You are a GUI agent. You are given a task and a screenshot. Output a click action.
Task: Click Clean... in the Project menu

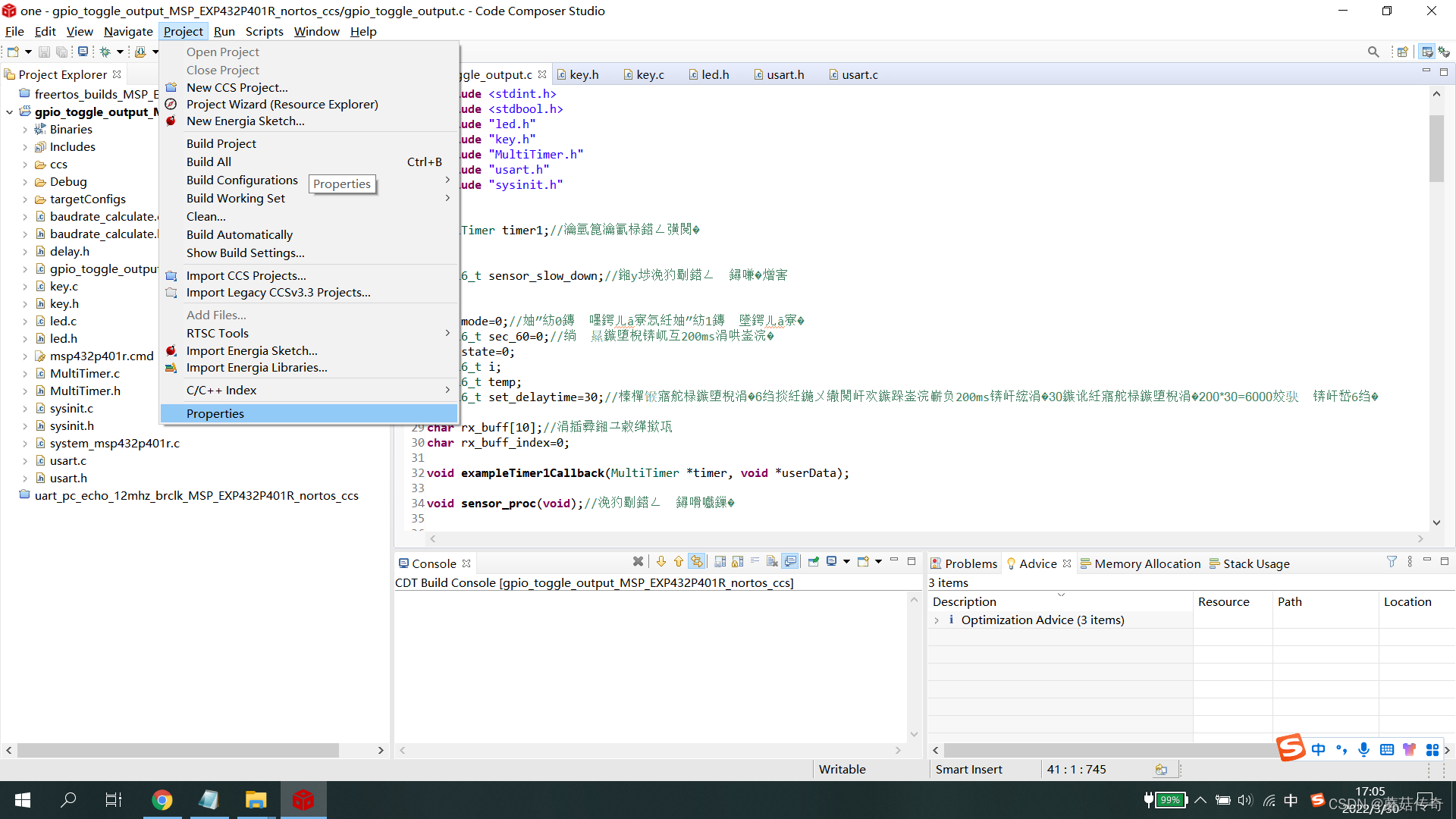[x=206, y=217]
